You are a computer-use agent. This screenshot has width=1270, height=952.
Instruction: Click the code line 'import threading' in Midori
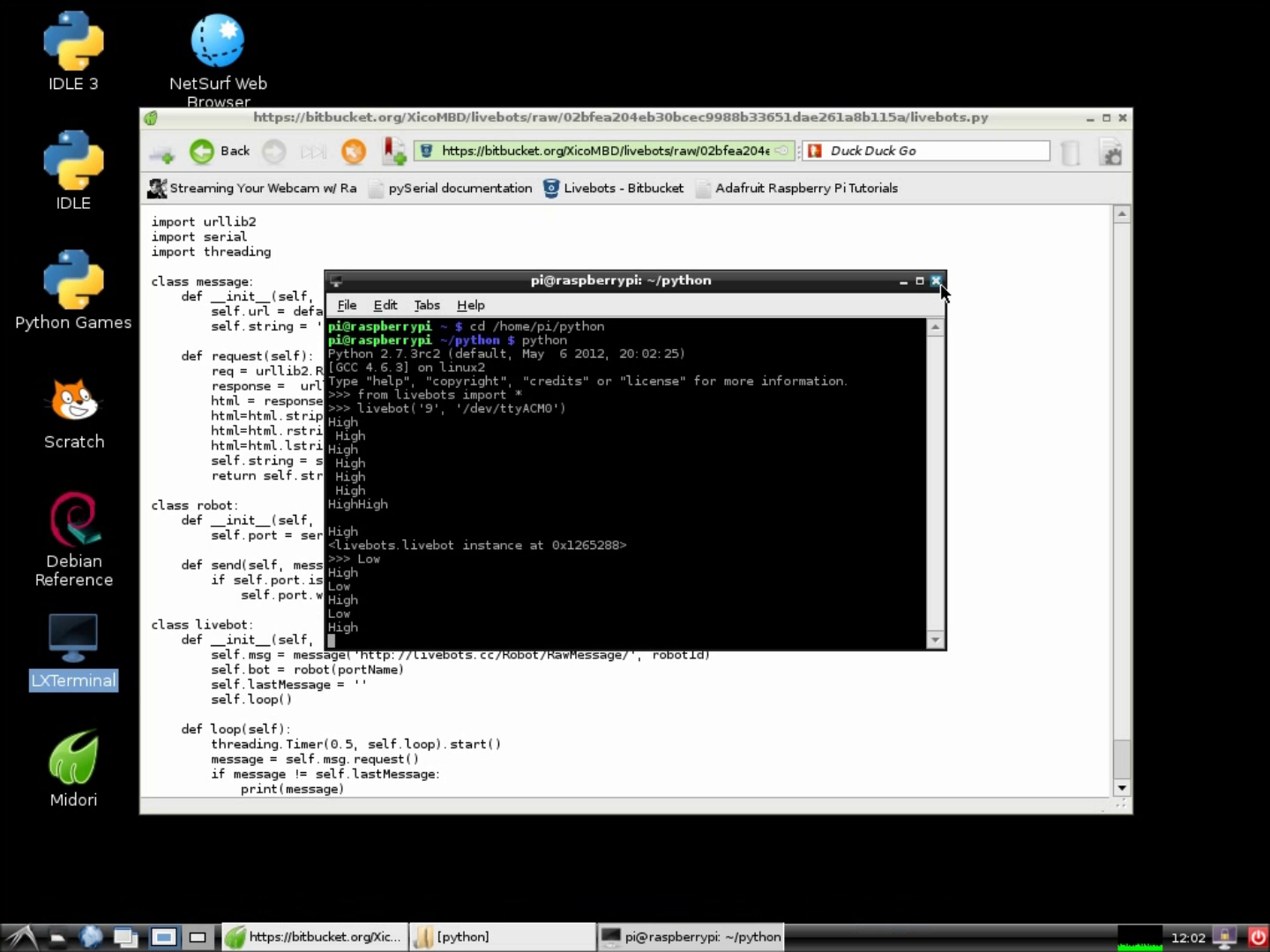tap(211, 252)
